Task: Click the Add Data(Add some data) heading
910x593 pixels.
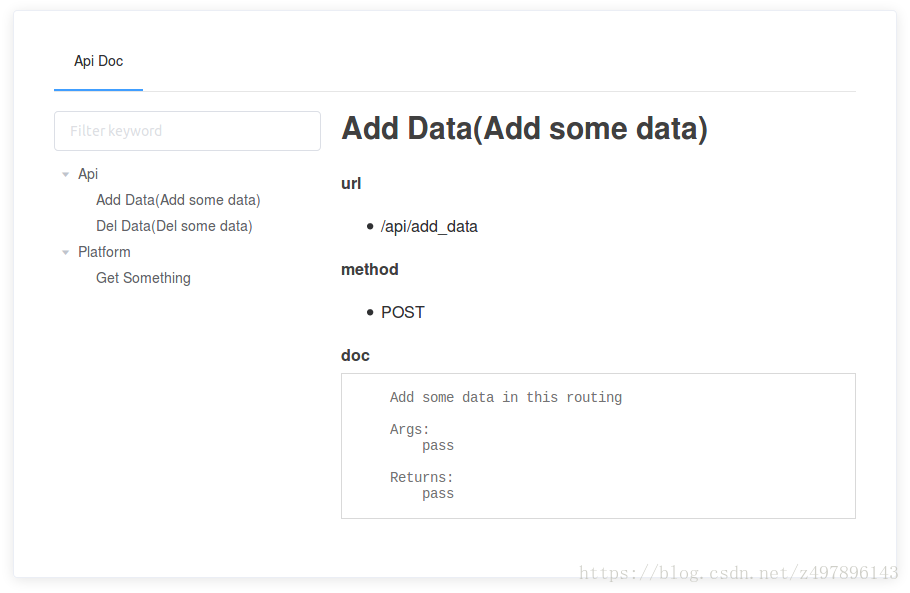Action: [525, 128]
